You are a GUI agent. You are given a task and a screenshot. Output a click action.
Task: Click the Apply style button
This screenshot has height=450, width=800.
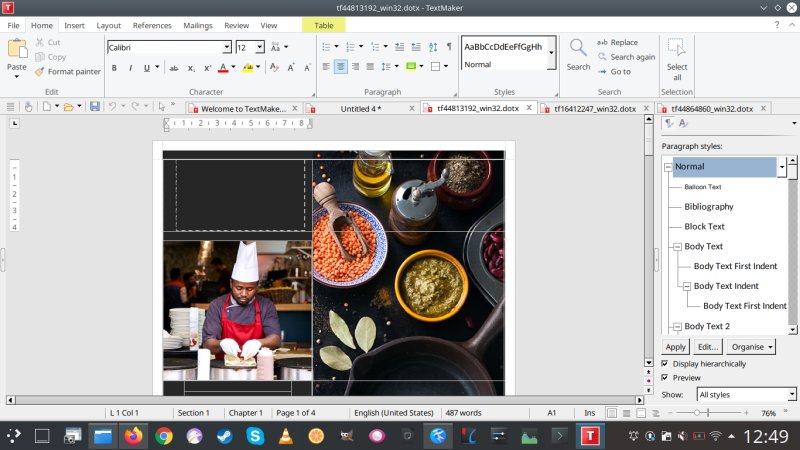676,347
